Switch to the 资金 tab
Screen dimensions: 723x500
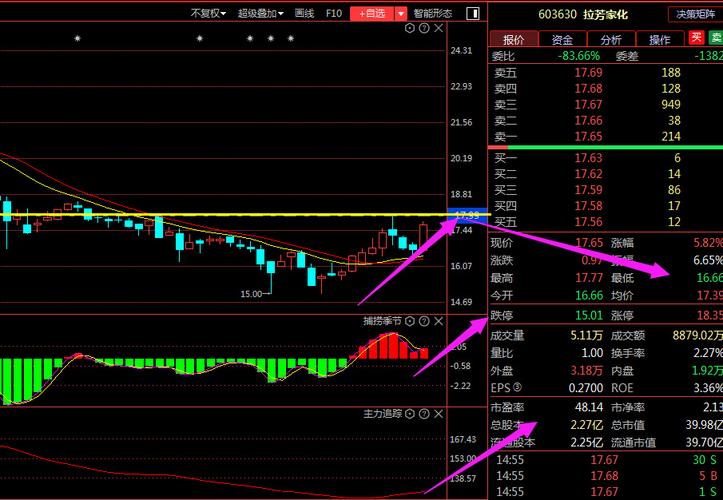(x=563, y=39)
